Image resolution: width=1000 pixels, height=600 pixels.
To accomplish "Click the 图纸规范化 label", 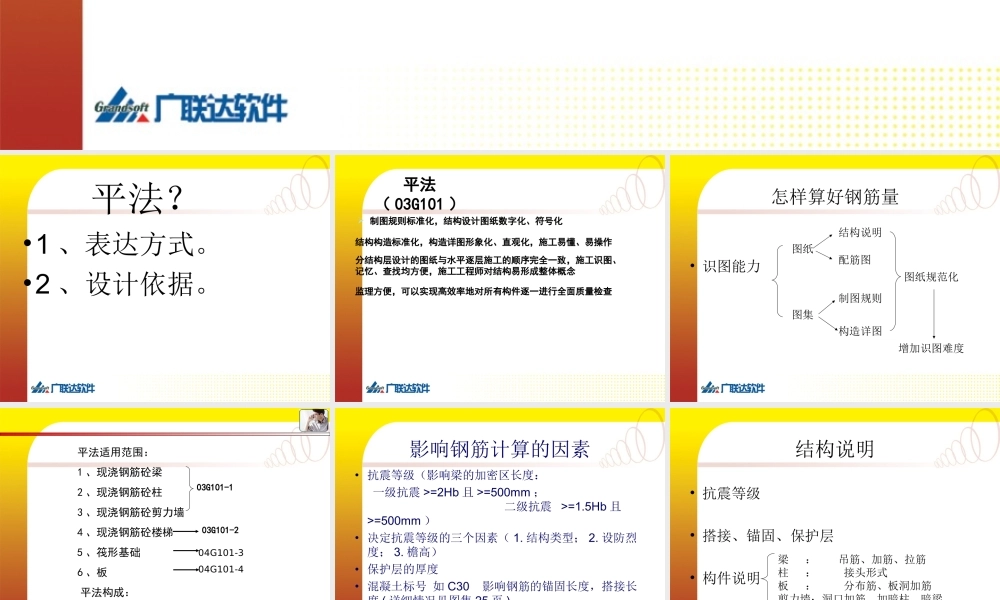I will tap(931, 277).
